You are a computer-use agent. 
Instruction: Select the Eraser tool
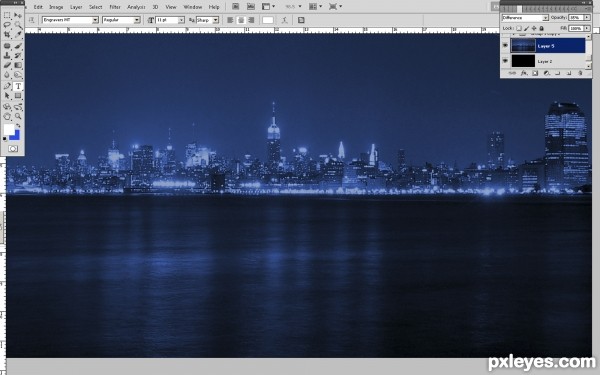click(x=7, y=65)
